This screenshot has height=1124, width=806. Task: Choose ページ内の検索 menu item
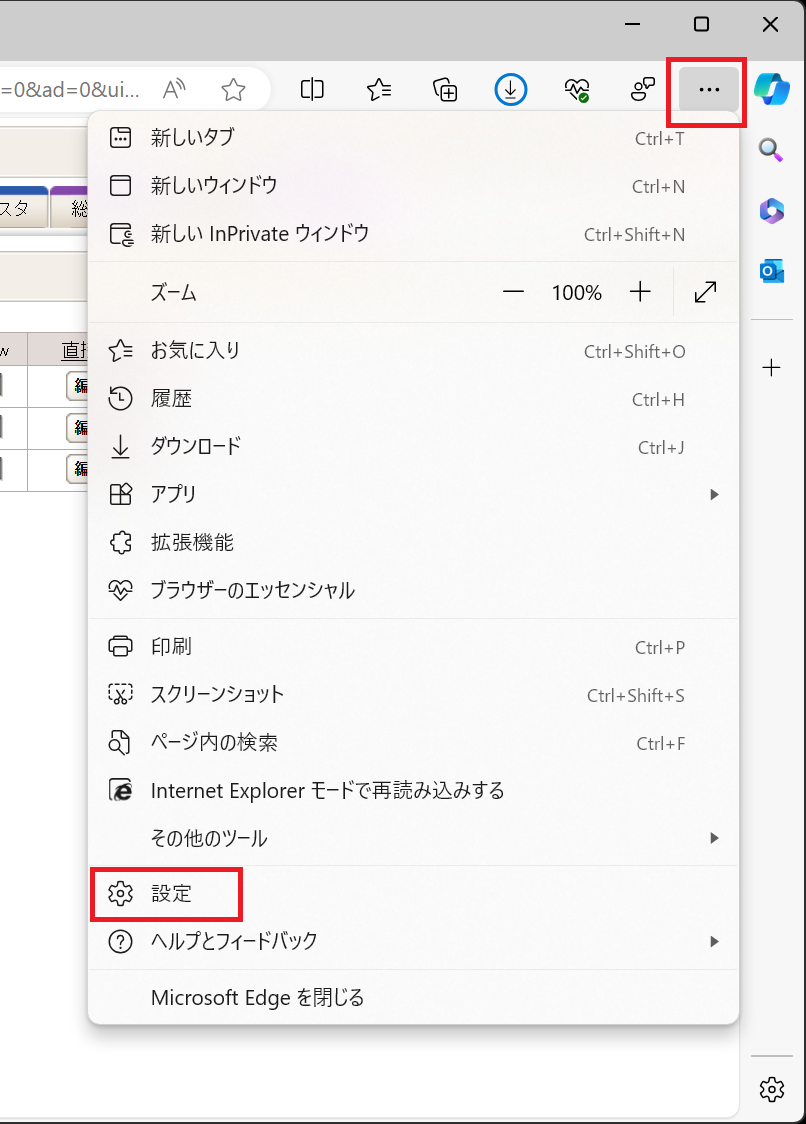click(413, 743)
